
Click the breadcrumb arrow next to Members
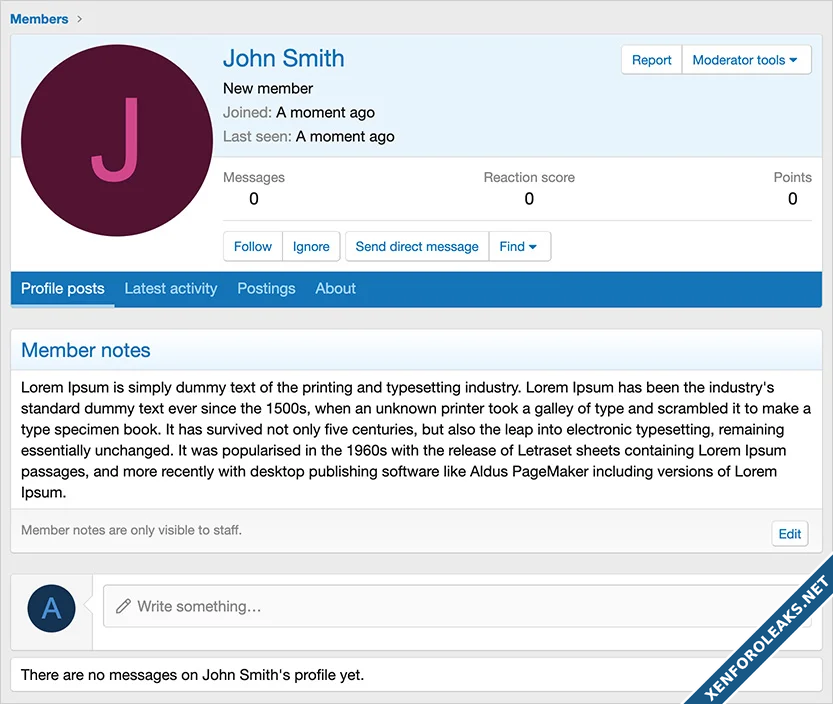tap(80, 19)
